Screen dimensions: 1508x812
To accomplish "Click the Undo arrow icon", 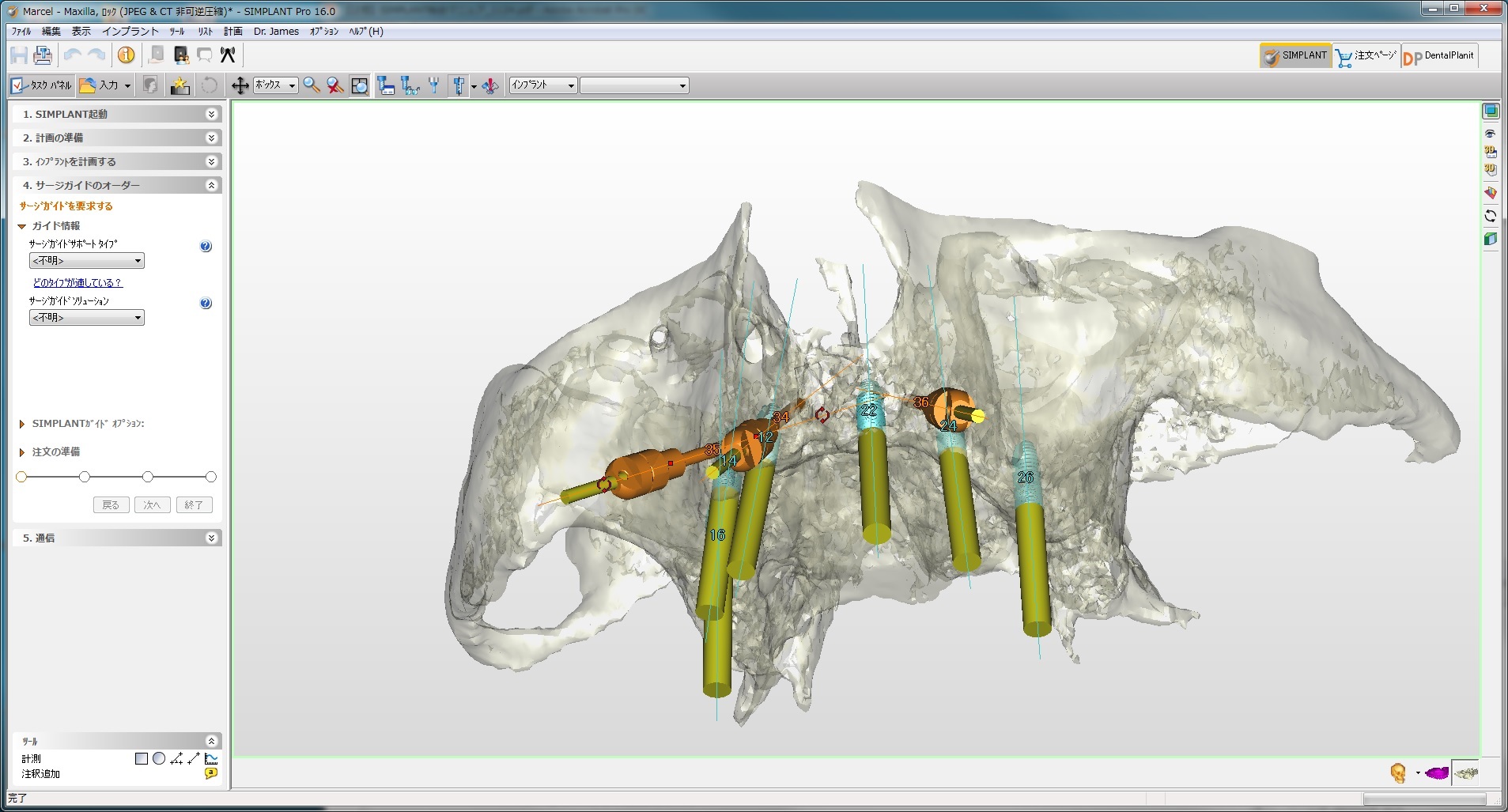I will [73, 55].
